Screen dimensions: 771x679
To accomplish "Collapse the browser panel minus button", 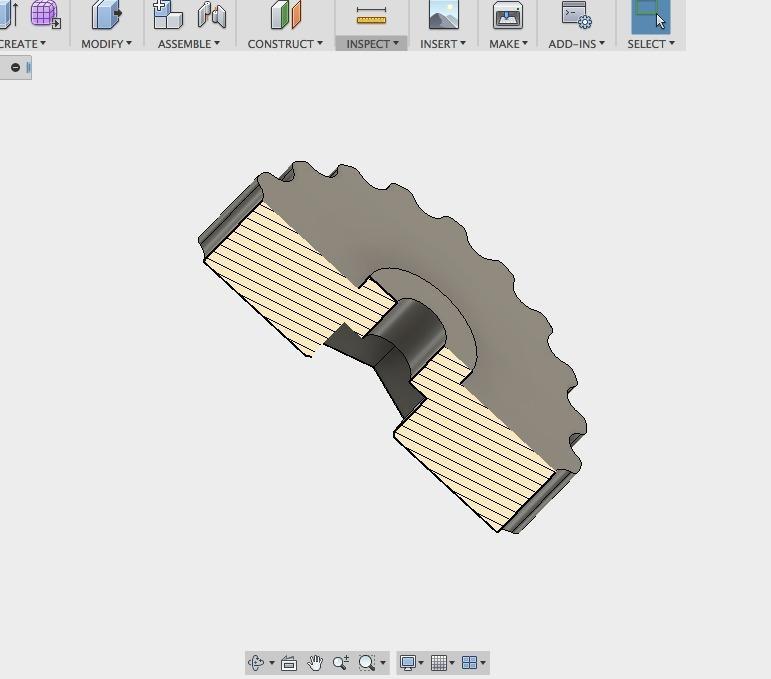I will tap(15, 67).
